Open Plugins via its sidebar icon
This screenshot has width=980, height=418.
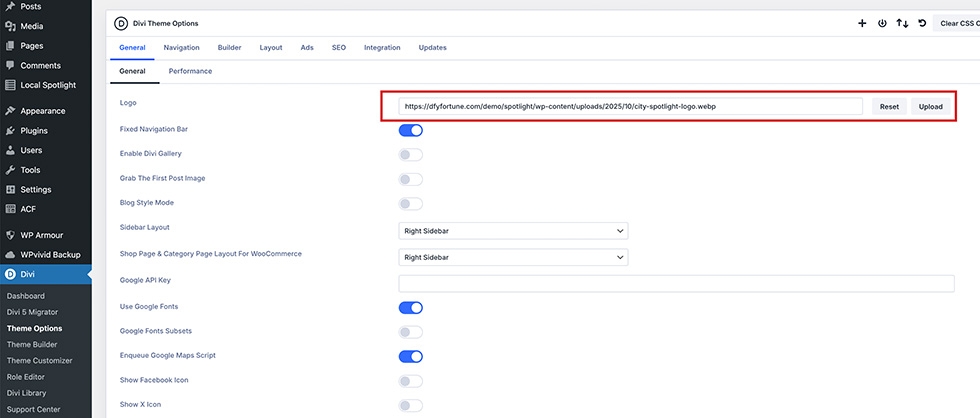[10, 131]
